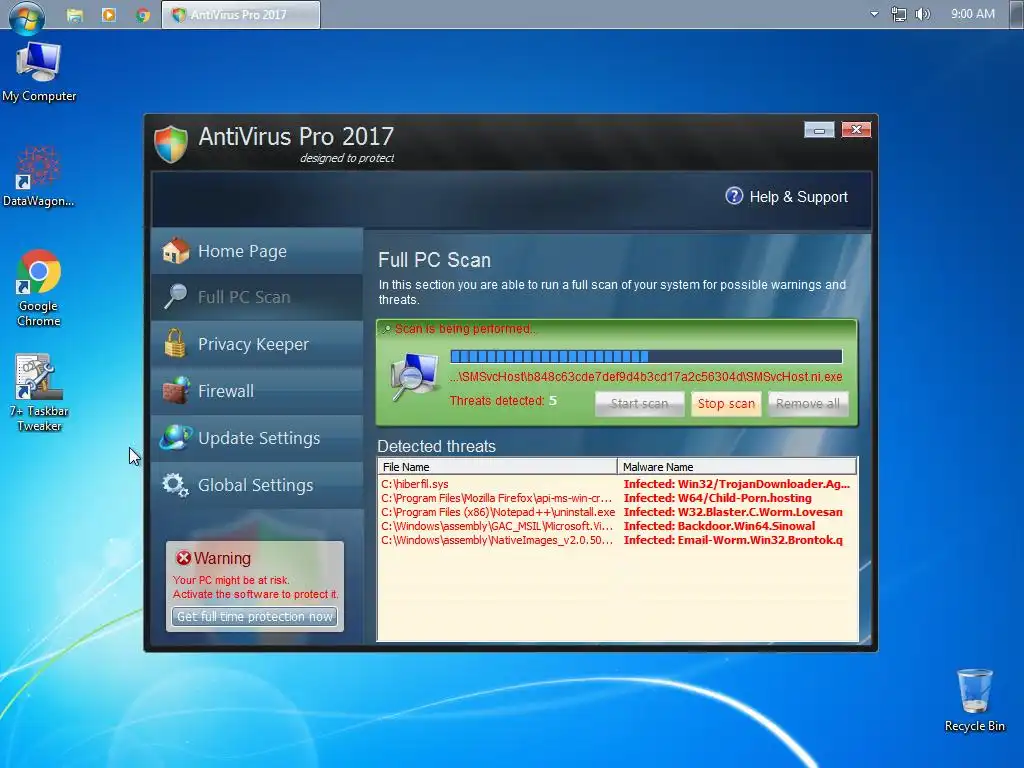Screen dimensions: 1024x768
Task: Open Firewall section
Action: coord(257,391)
